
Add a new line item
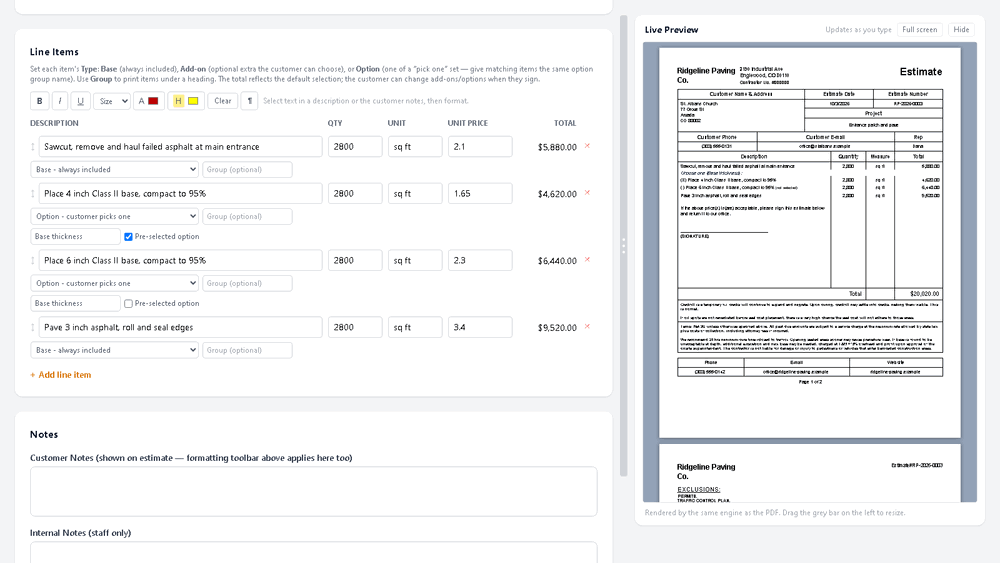click(x=61, y=375)
